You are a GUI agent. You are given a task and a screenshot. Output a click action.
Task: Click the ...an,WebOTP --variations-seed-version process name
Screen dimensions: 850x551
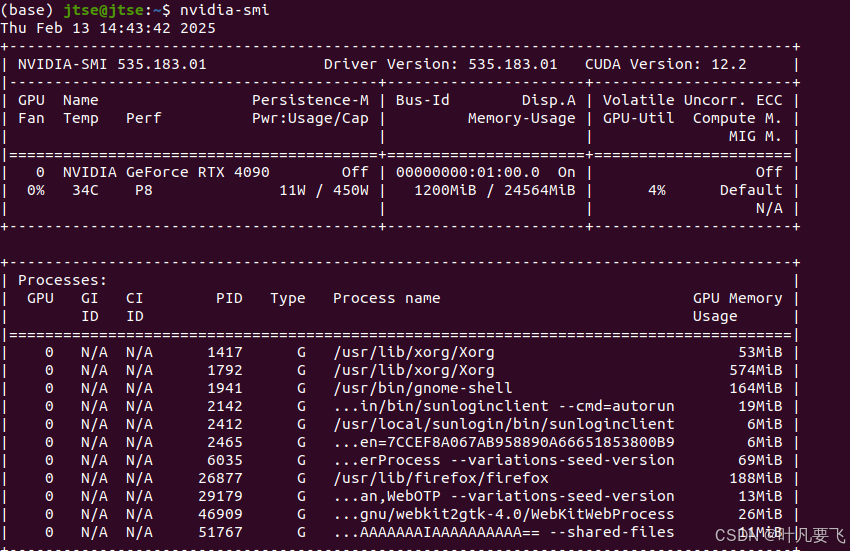504,496
